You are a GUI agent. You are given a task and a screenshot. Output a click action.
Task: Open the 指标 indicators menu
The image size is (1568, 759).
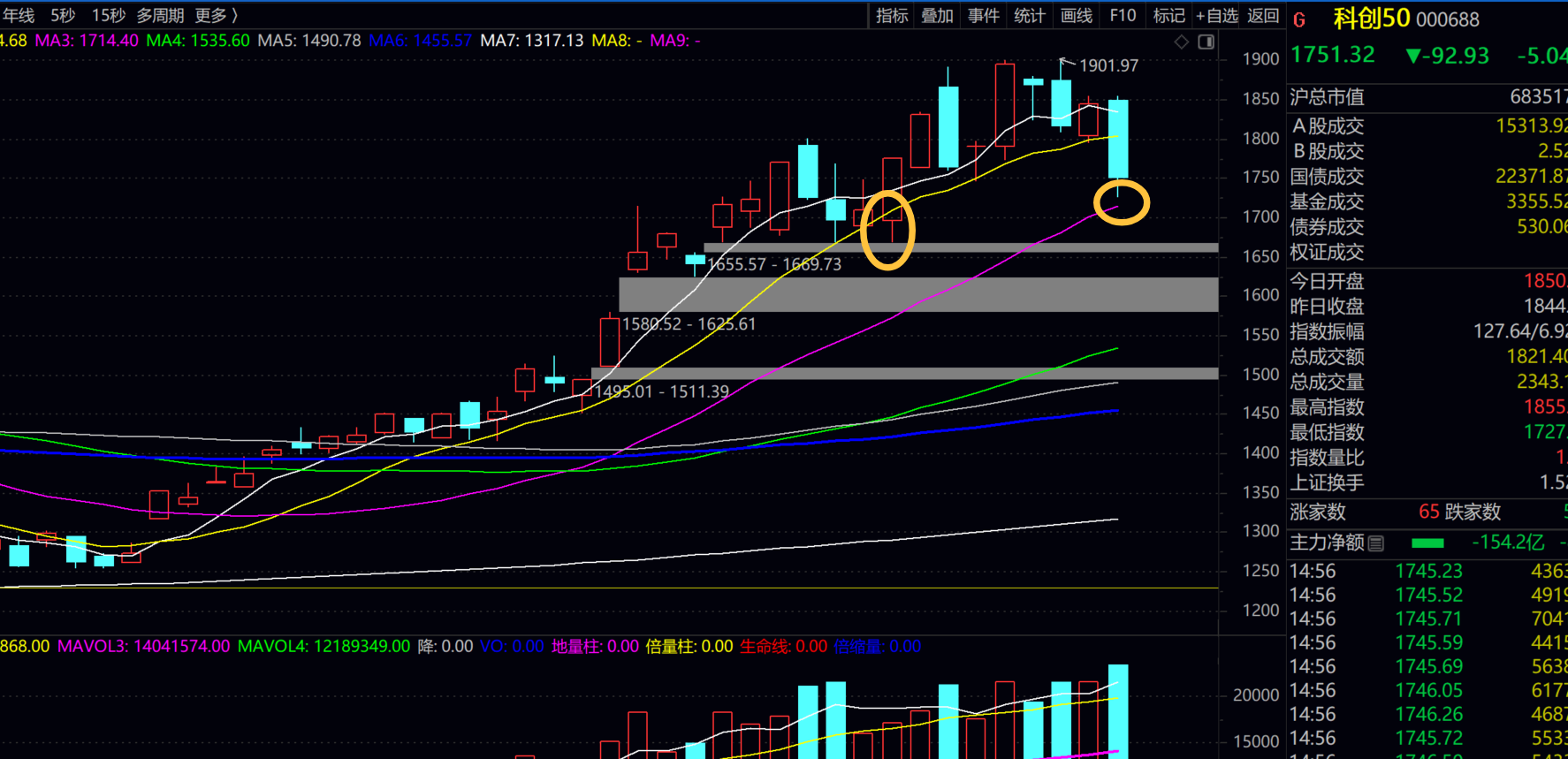click(892, 15)
